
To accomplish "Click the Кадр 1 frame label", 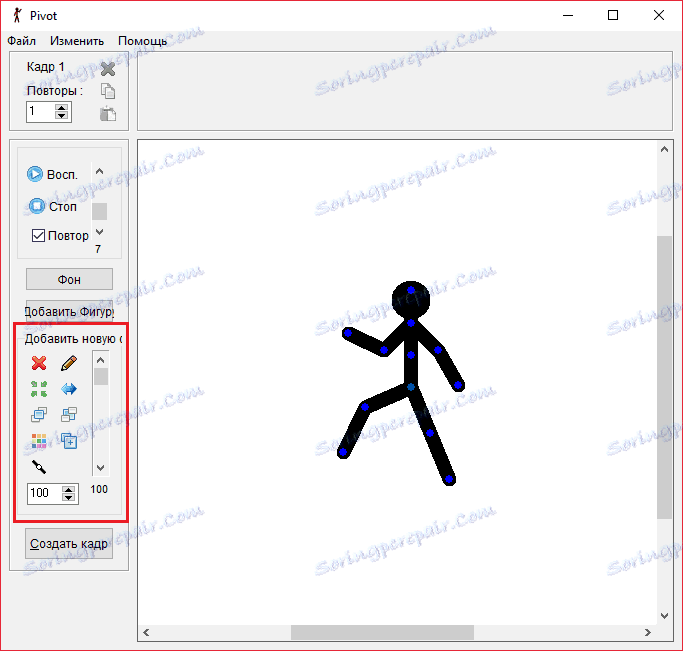I will coord(46,67).
